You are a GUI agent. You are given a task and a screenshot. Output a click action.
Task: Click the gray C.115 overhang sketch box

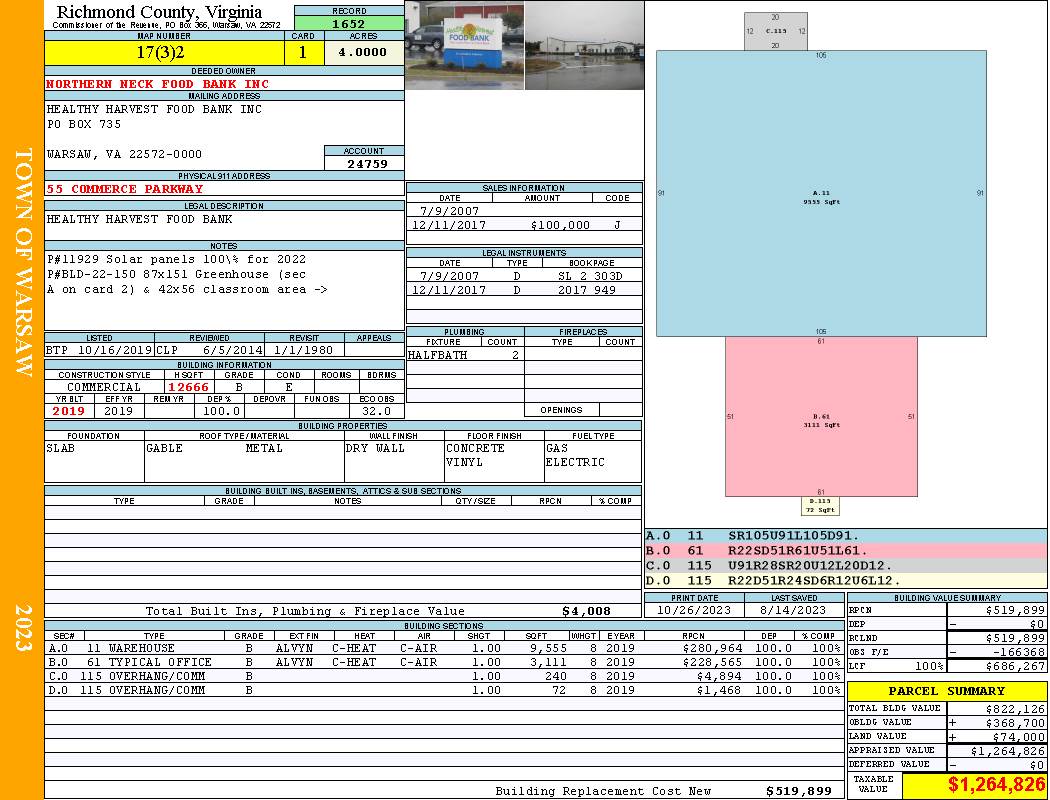pos(775,31)
